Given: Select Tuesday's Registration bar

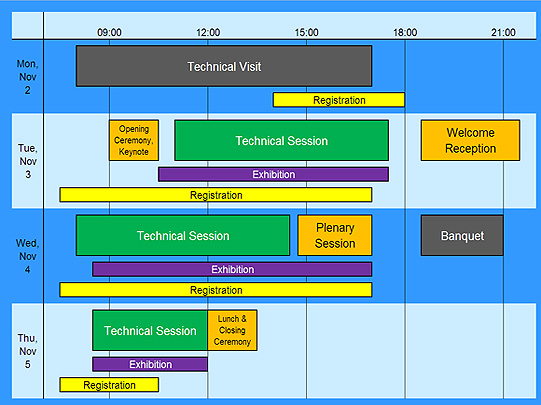Looking at the screenshot, I should point(216,195).
